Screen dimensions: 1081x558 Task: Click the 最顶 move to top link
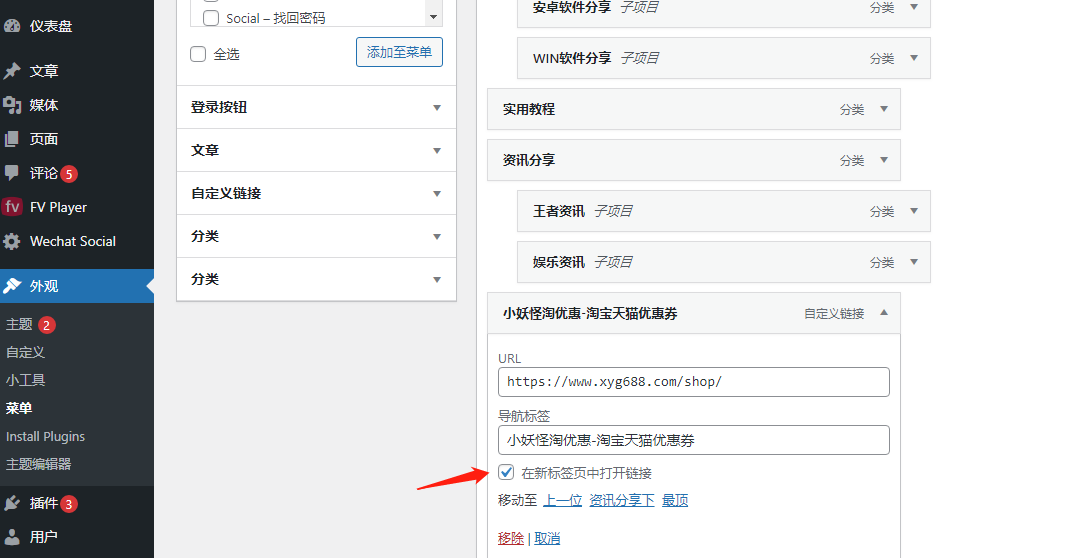tap(675, 500)
